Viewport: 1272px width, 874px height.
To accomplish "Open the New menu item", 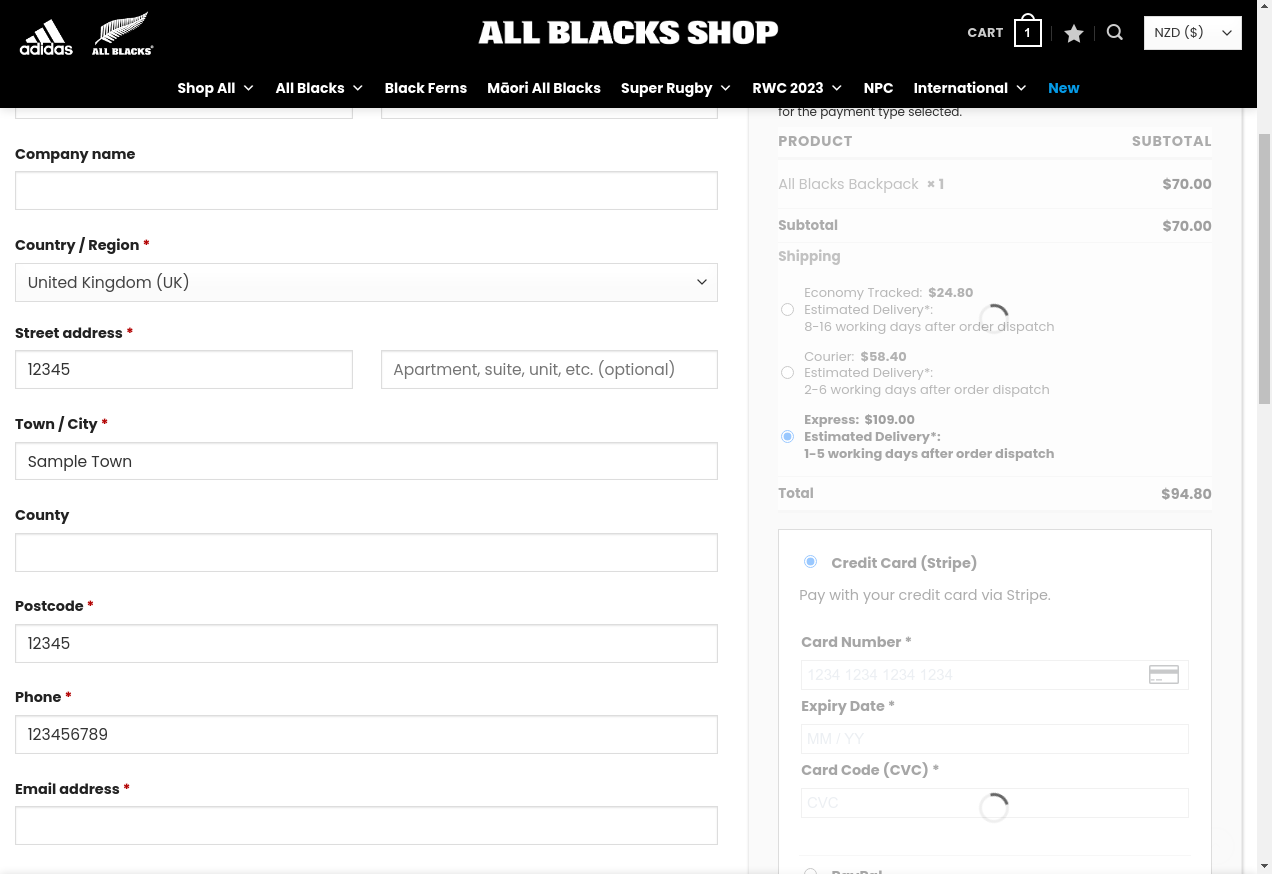I will pos(1064,88).
